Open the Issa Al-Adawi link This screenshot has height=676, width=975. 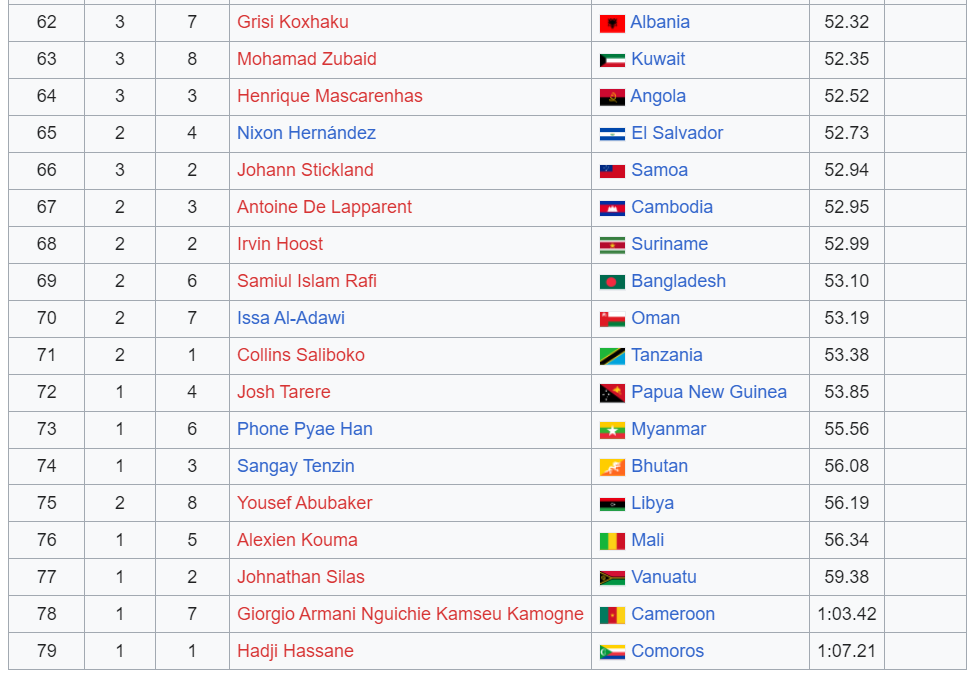[290, 318]
